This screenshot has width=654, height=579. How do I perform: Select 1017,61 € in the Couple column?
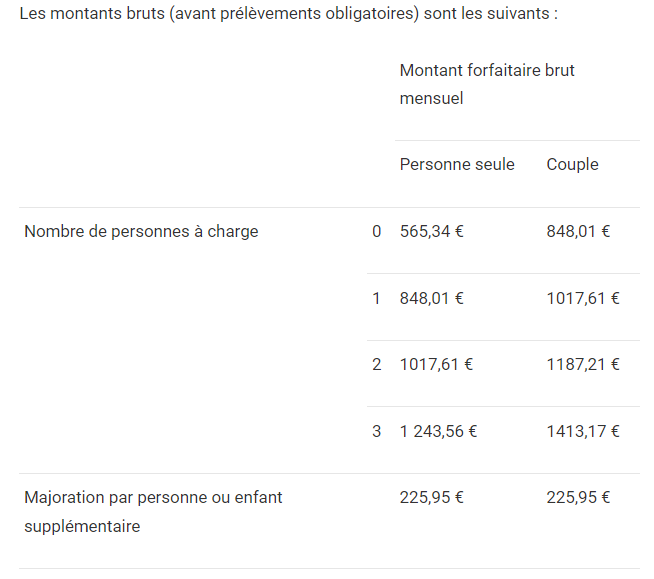coord(583,298)
